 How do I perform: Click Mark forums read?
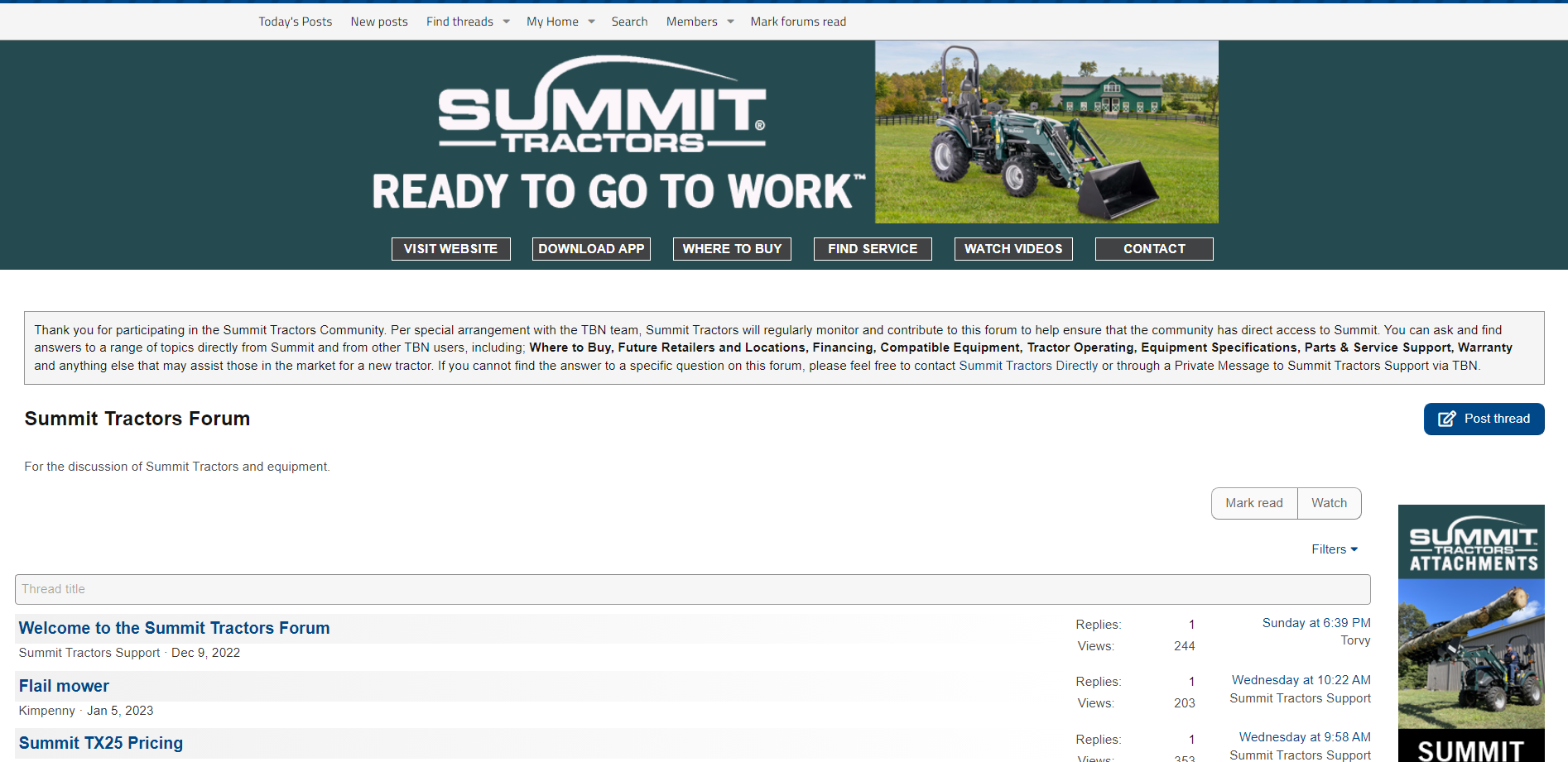[798, 22]
